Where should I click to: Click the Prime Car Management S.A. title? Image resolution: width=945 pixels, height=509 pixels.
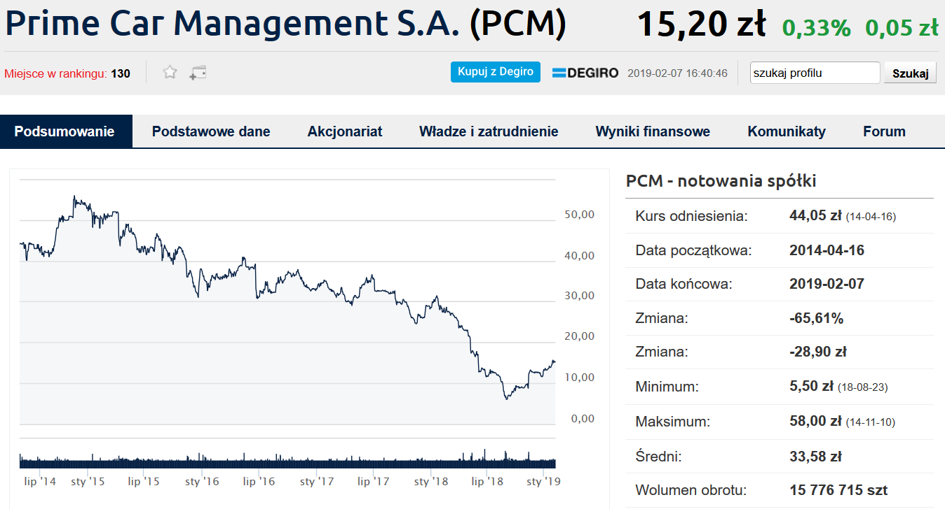tap(285, 24)
